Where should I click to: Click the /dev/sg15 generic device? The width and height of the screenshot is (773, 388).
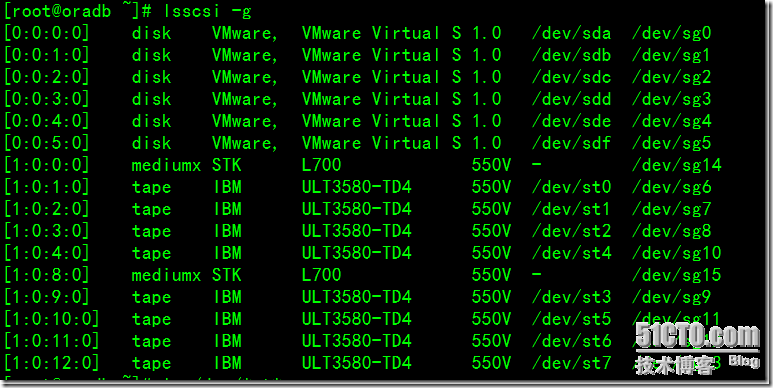pos(676,275)
